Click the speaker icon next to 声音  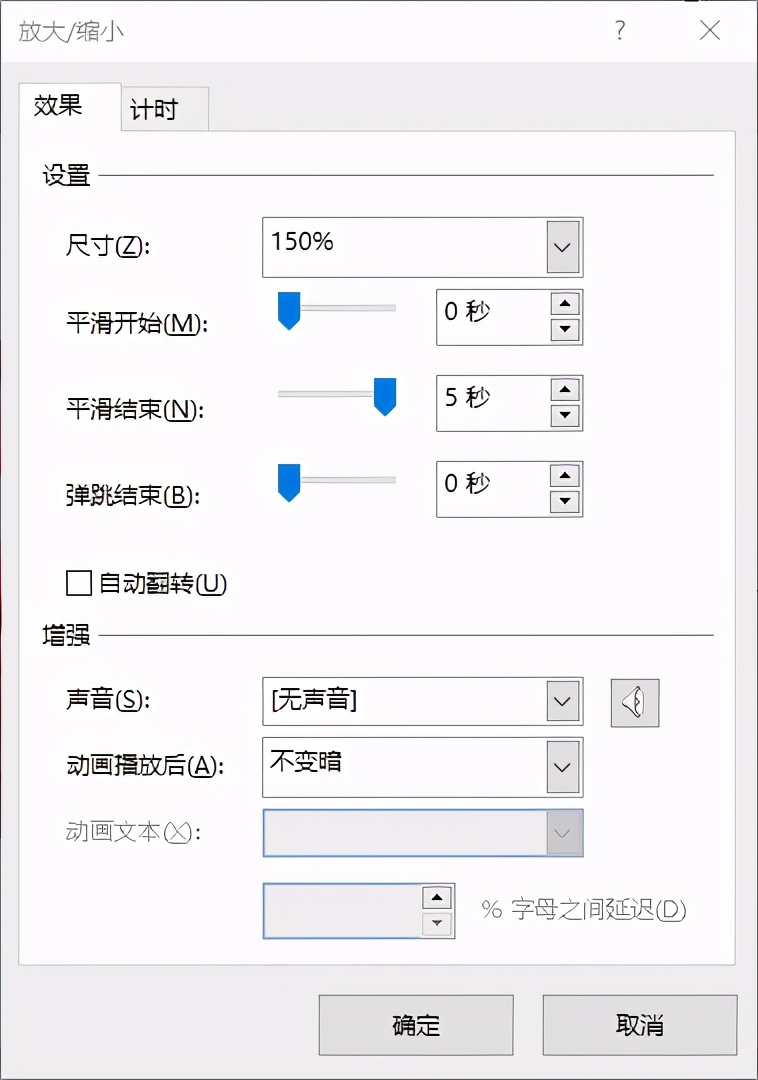point(635,703)
